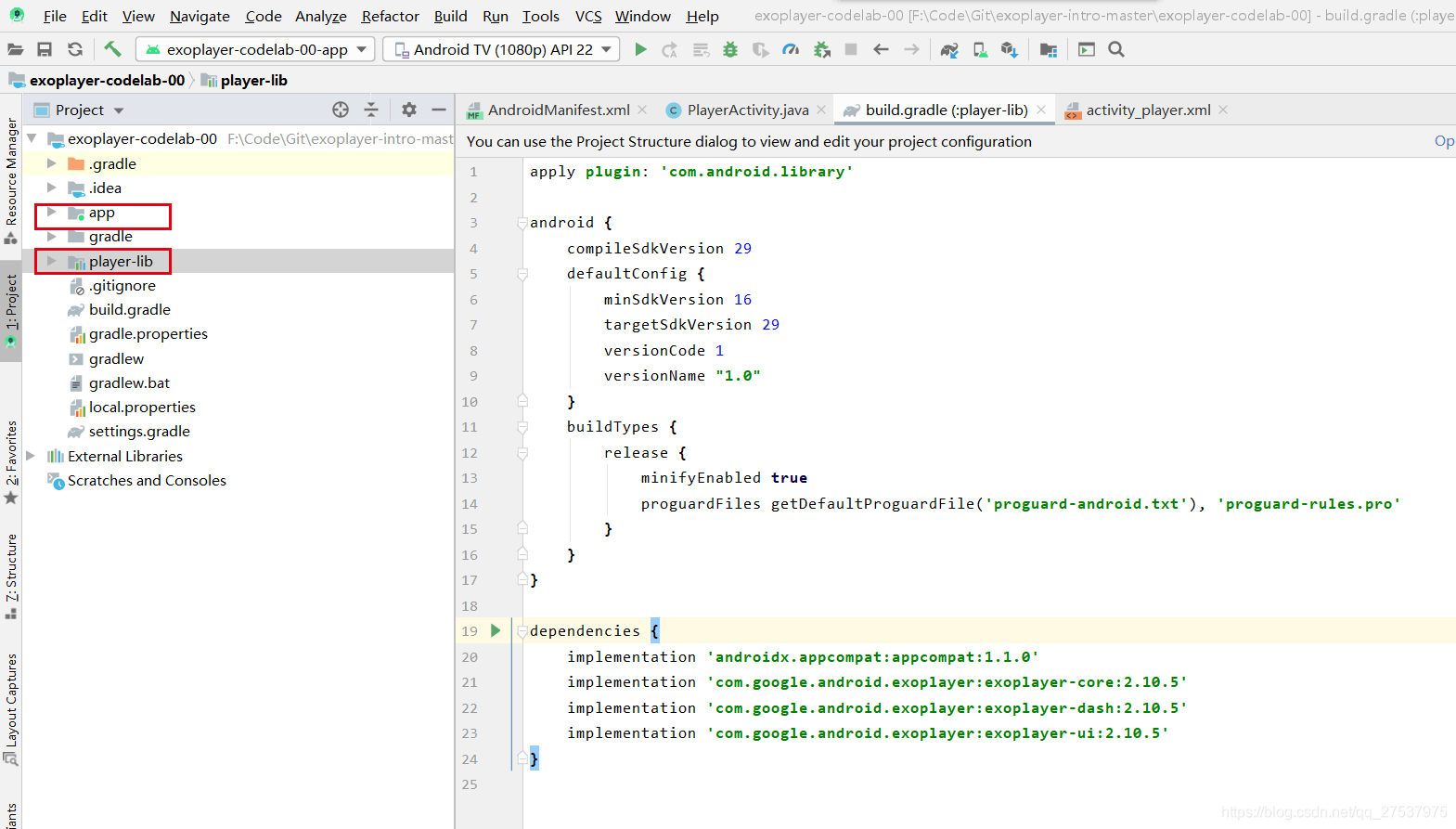Click the Android Studio logo icon
1456x829 pixels.
point(17,16)
